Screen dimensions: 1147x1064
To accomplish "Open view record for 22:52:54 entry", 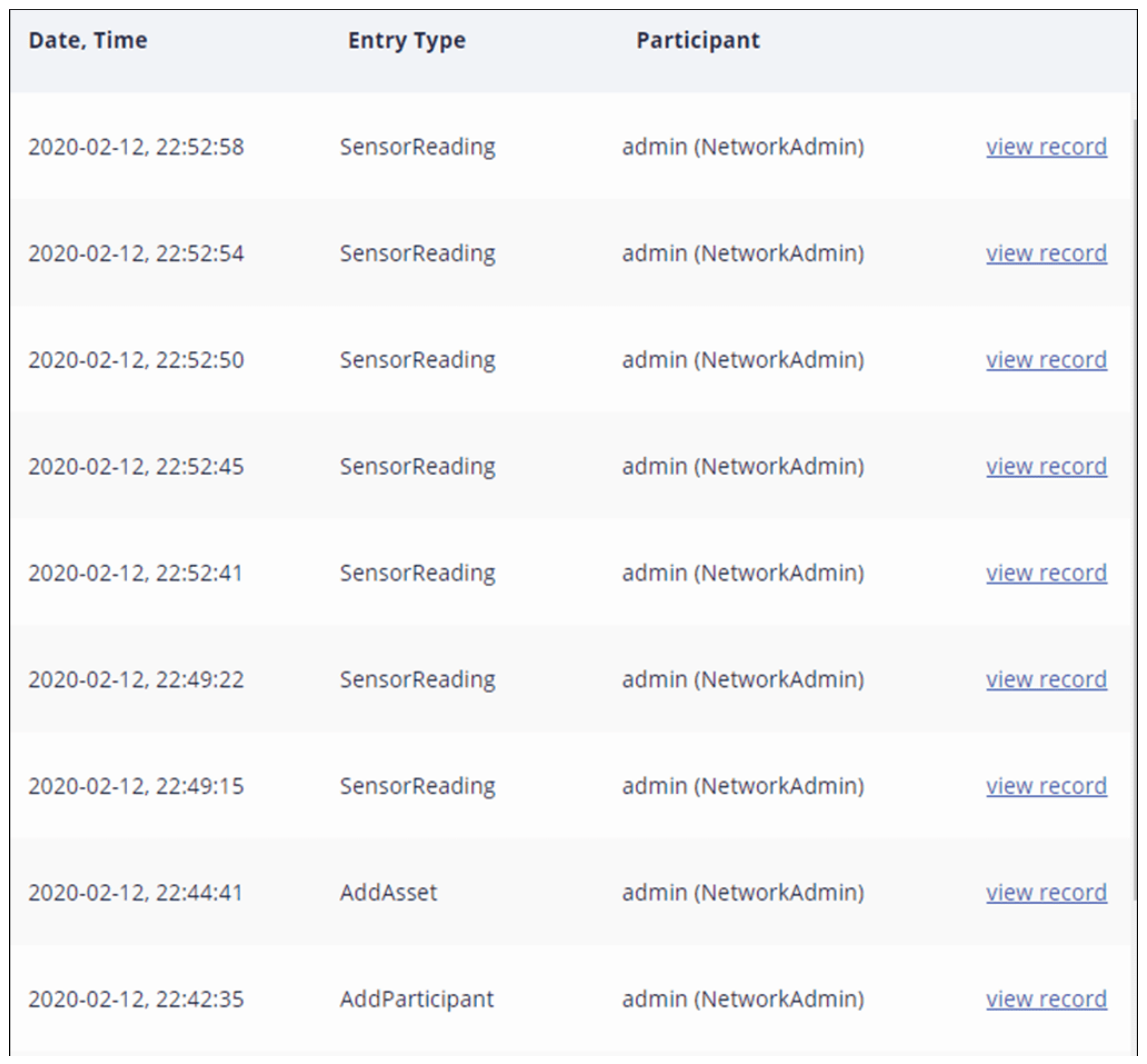I will point(1046,253).
